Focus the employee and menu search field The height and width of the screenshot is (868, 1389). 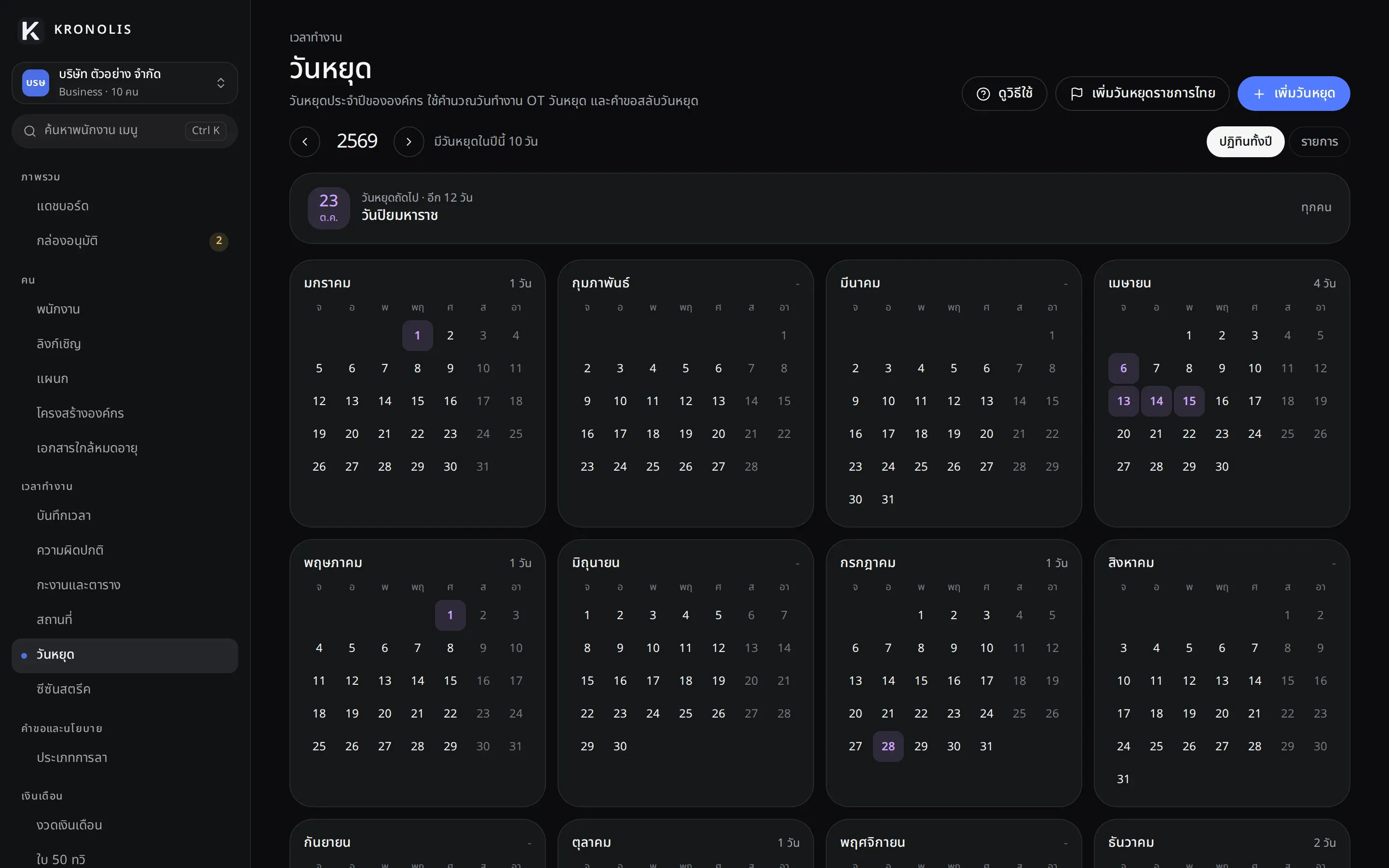click(124, 131)
